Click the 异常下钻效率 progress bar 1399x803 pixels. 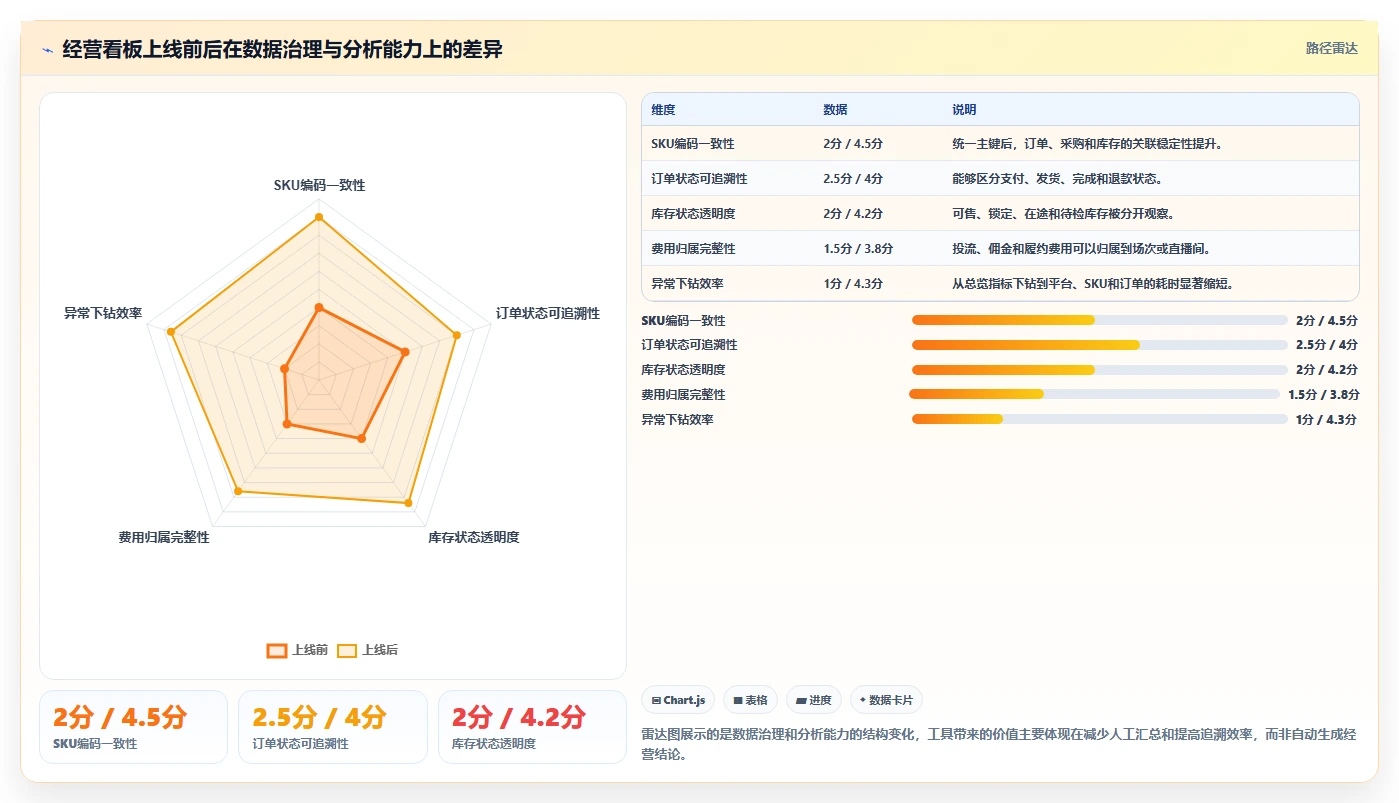click(1099, 419)
